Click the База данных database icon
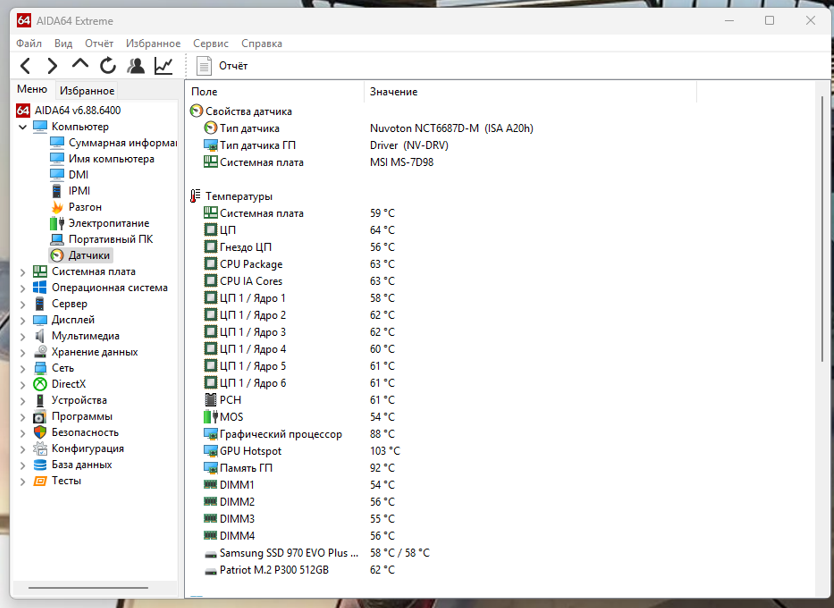834x608 pixels. pyautogui.click(x=40, y=465)
